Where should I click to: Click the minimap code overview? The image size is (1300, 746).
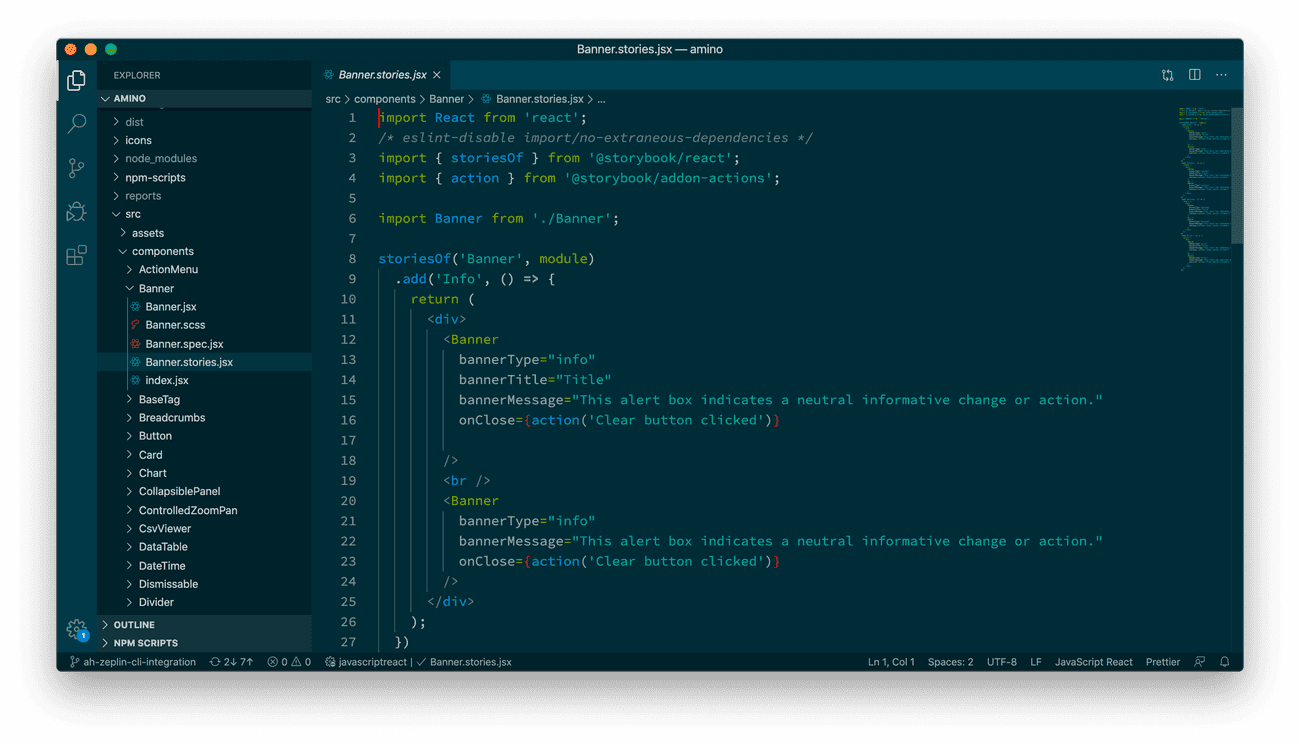coord(1204,188)
